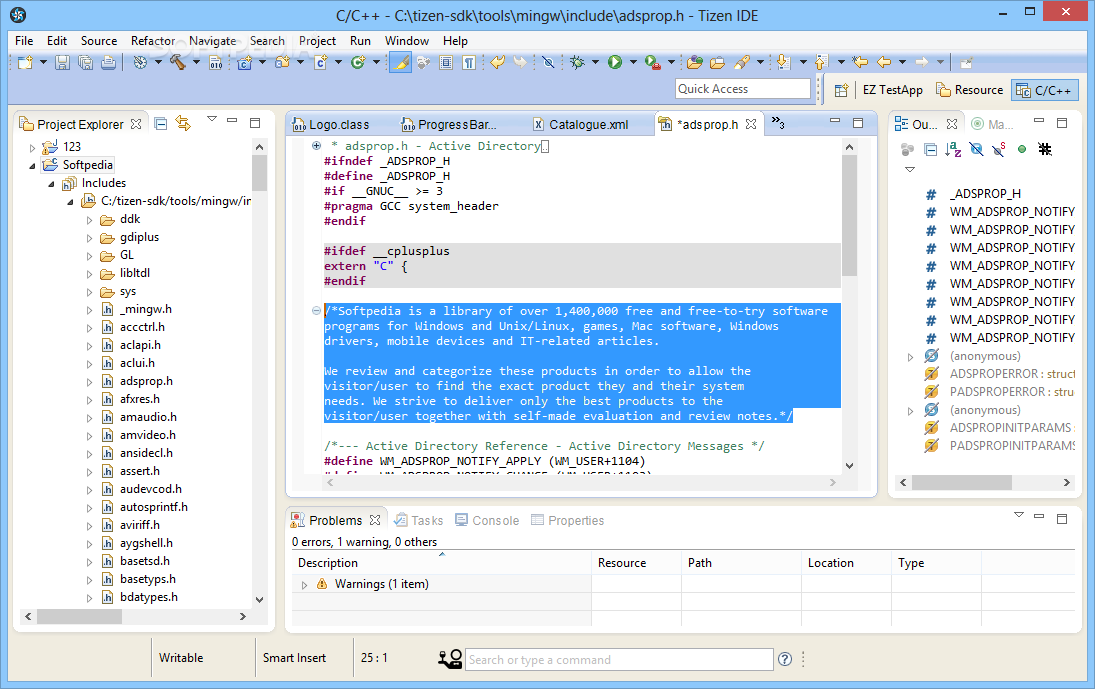
Task: Expand the 123 project node
Action: (x=32, y=147)
